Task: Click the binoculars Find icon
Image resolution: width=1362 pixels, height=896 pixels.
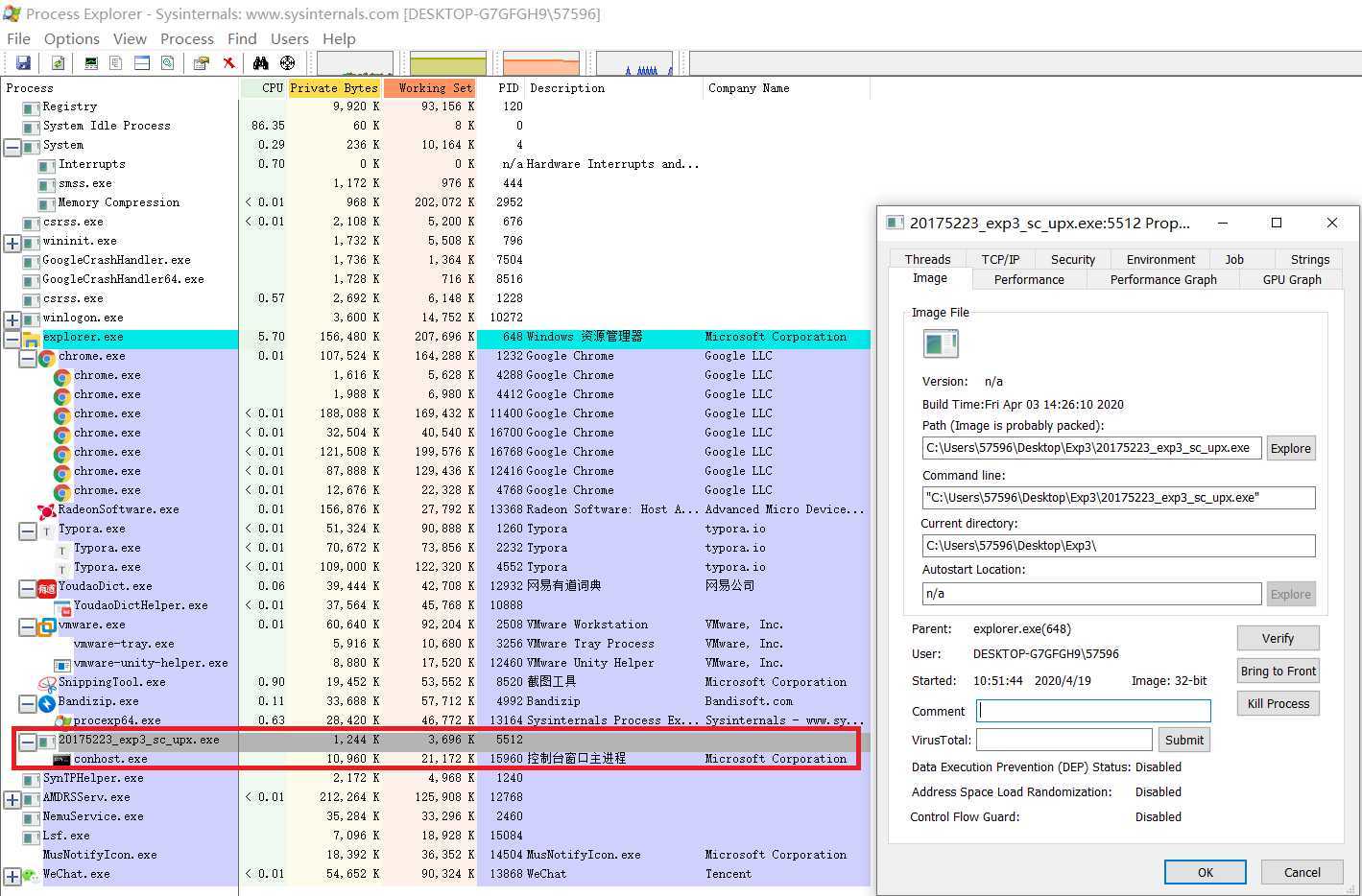Action: (260, 63)
